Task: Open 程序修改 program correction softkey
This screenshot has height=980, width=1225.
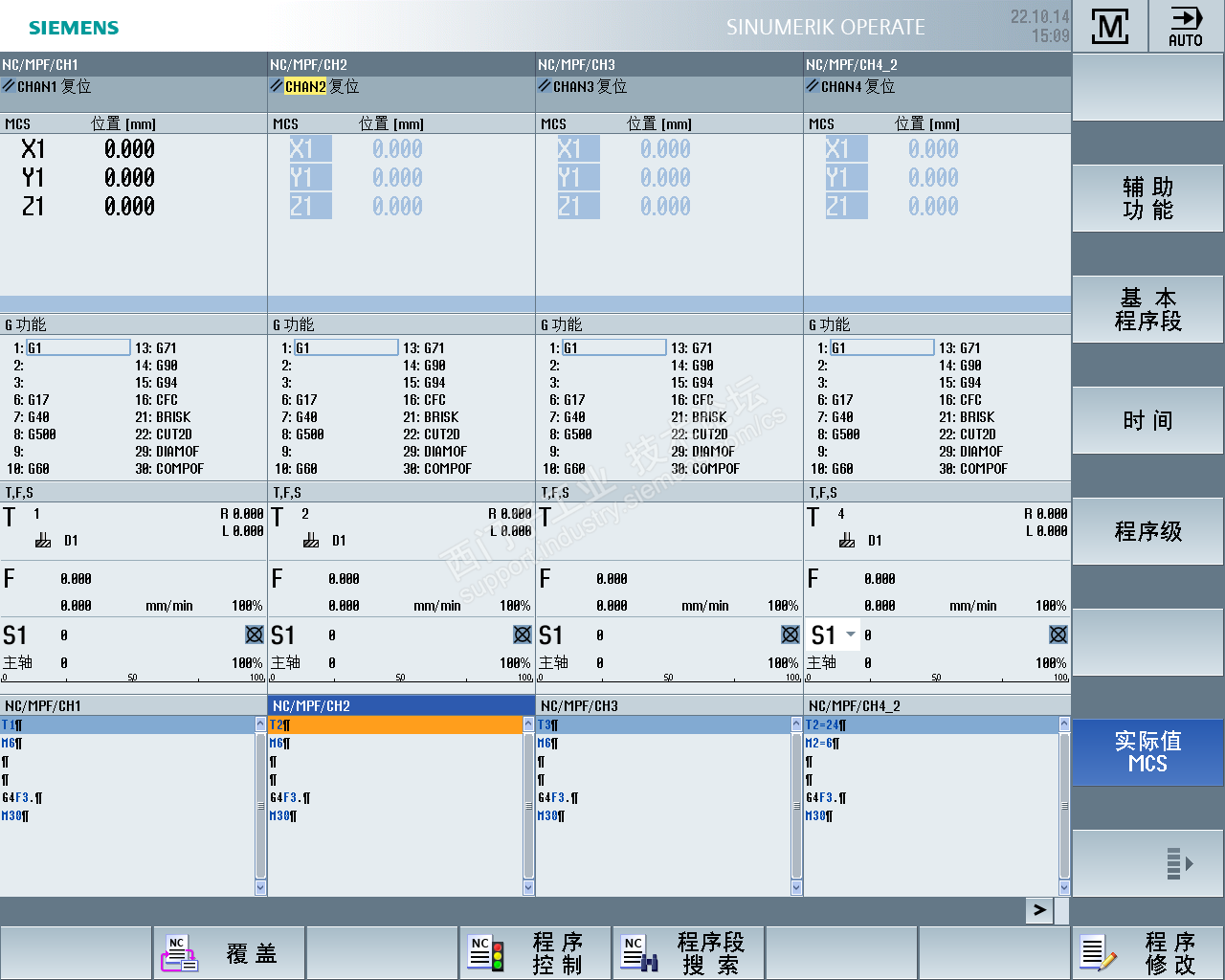Action: click(1147, 953)
